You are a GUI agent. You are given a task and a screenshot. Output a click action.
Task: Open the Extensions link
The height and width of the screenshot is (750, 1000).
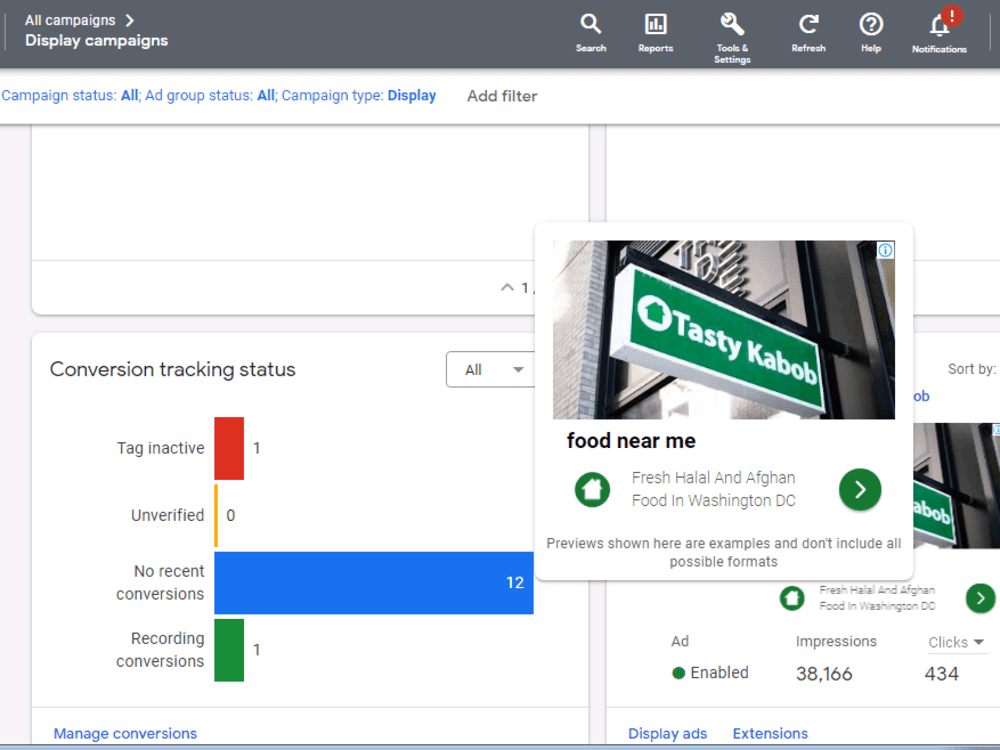pyautogui.click(x=770, y=733)
